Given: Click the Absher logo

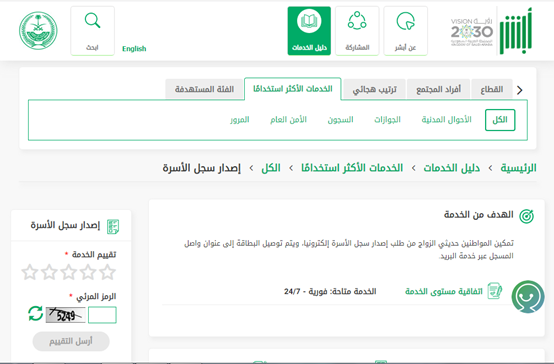Looking at the screenshot, I should (516, 30).
